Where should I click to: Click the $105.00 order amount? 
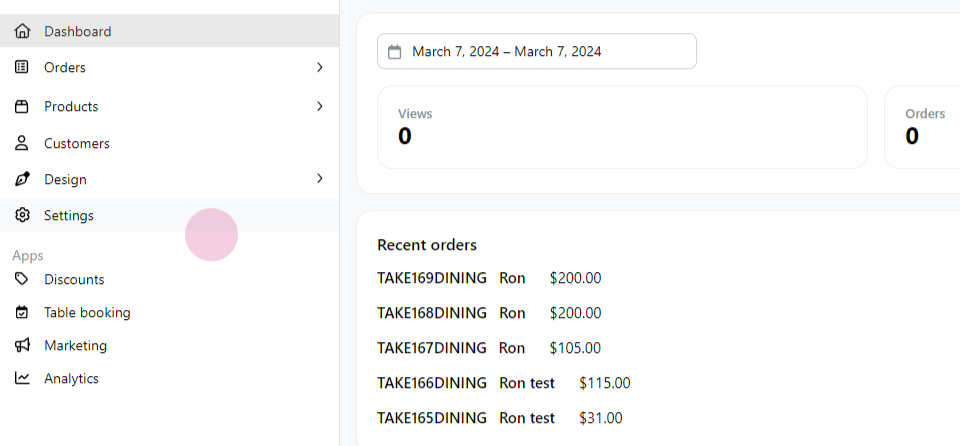576,348
